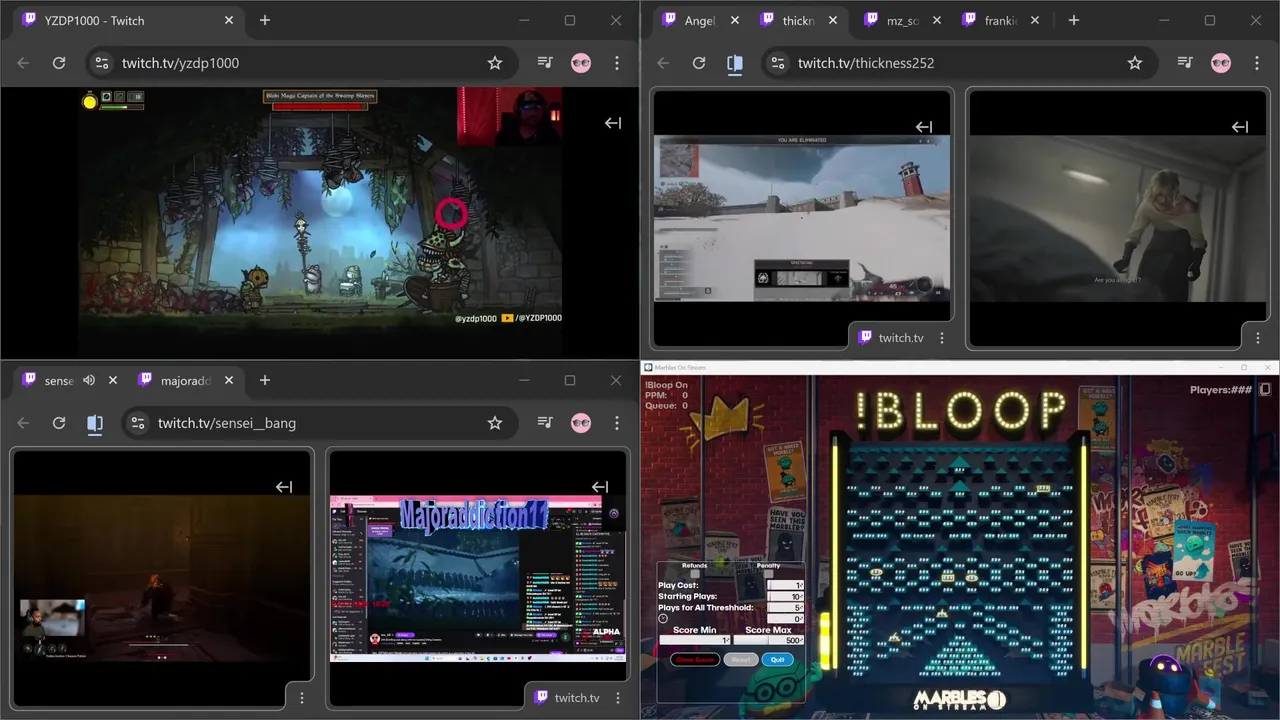Open profile avatar in the thickness252 window
Image resolution: width=1280 pixels, height=720 pixels.
click(1221, 63)
